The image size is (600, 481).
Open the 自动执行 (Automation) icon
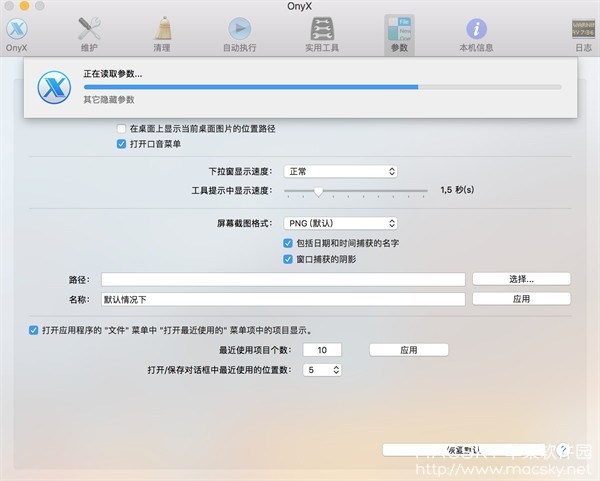(x=240, y=34)
